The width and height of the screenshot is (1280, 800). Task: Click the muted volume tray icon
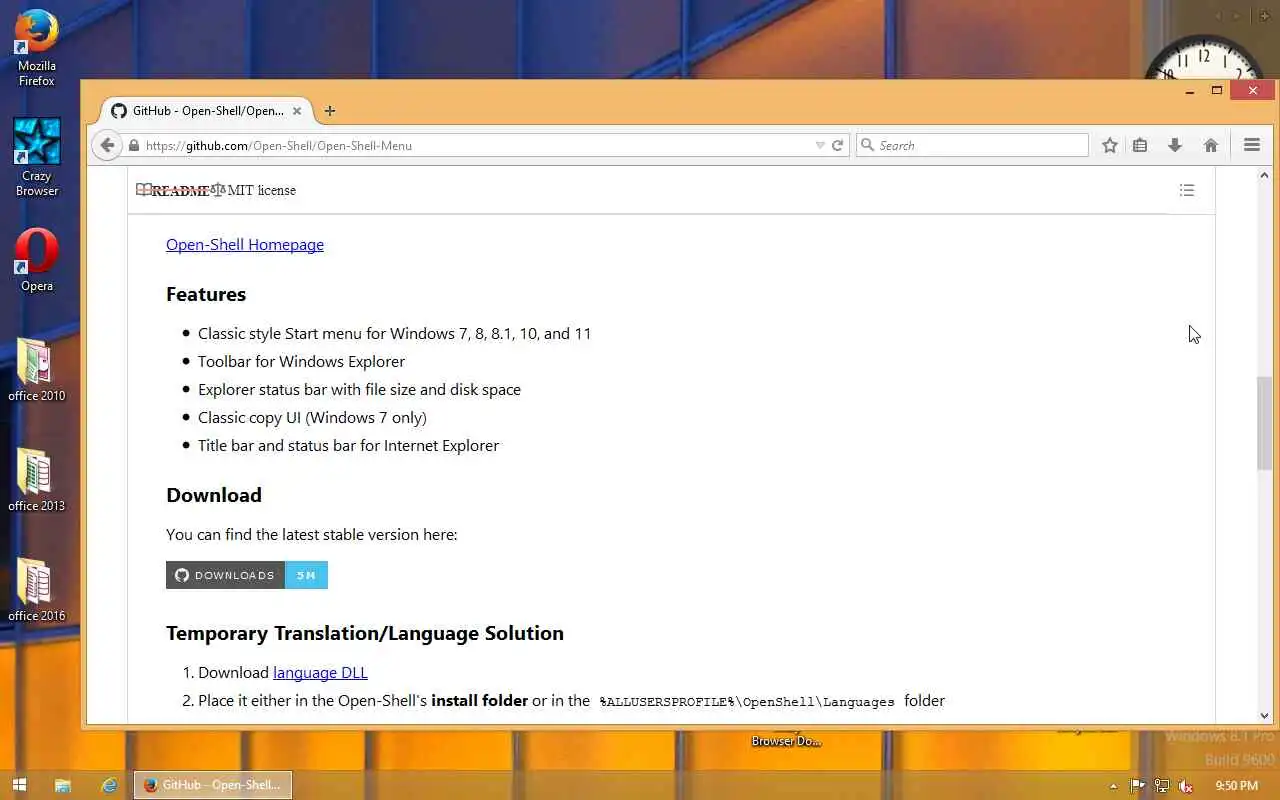[1186, 786]
